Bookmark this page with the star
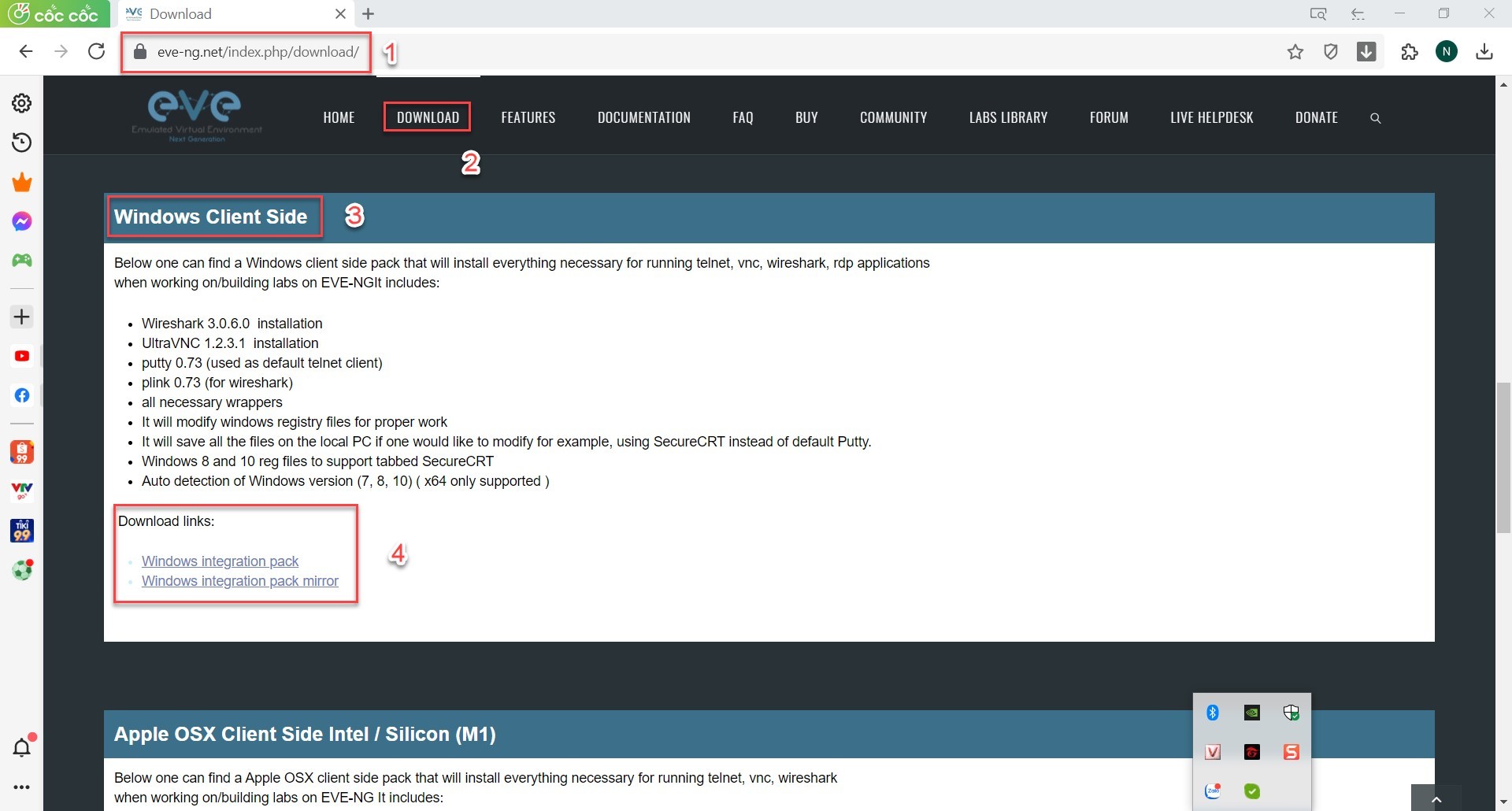The width and height of the screenshot is (1512, 811). [x=1295, y=52]
